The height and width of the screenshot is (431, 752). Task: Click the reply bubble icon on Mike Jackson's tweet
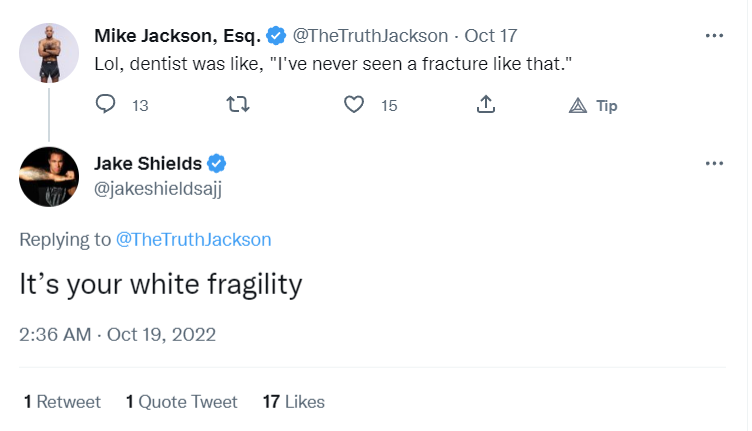[x=106, y=104]
